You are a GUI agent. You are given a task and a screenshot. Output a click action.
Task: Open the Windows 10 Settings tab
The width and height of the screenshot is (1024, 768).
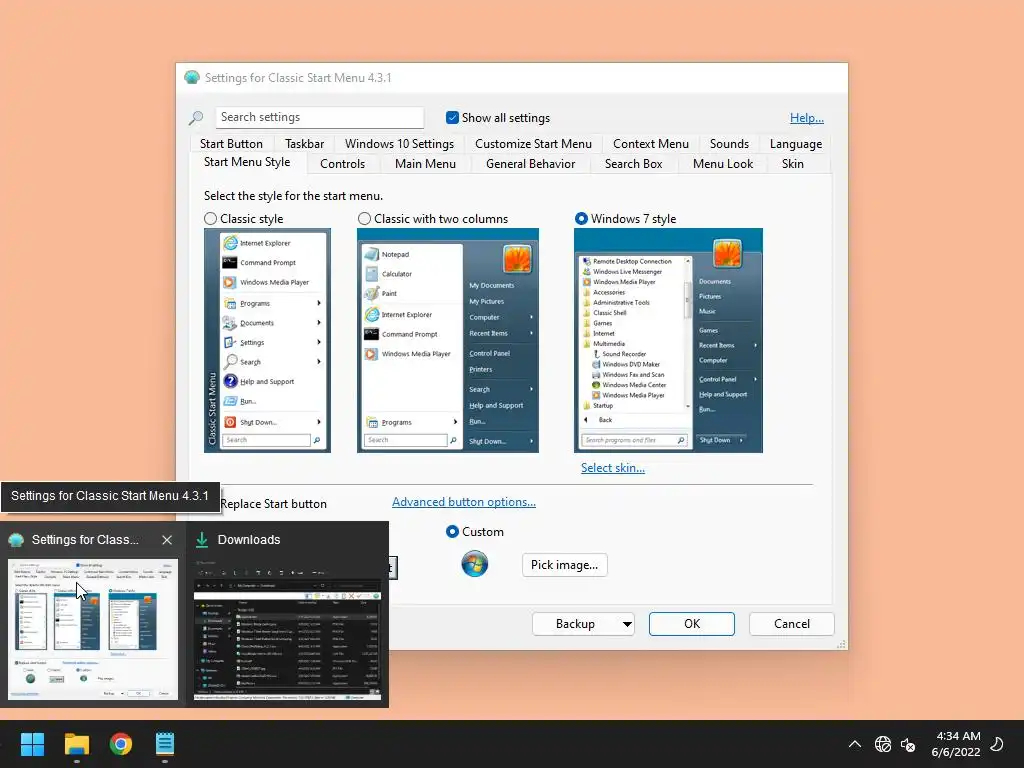pyautogui.click(x=399, y=144)
